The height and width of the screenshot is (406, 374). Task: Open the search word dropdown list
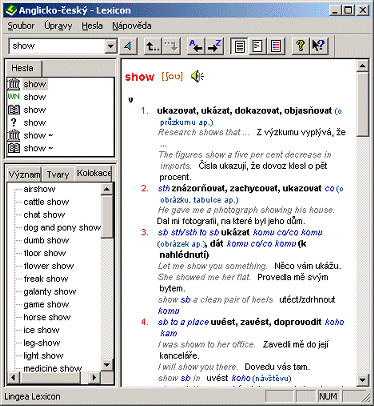[111, 46]
